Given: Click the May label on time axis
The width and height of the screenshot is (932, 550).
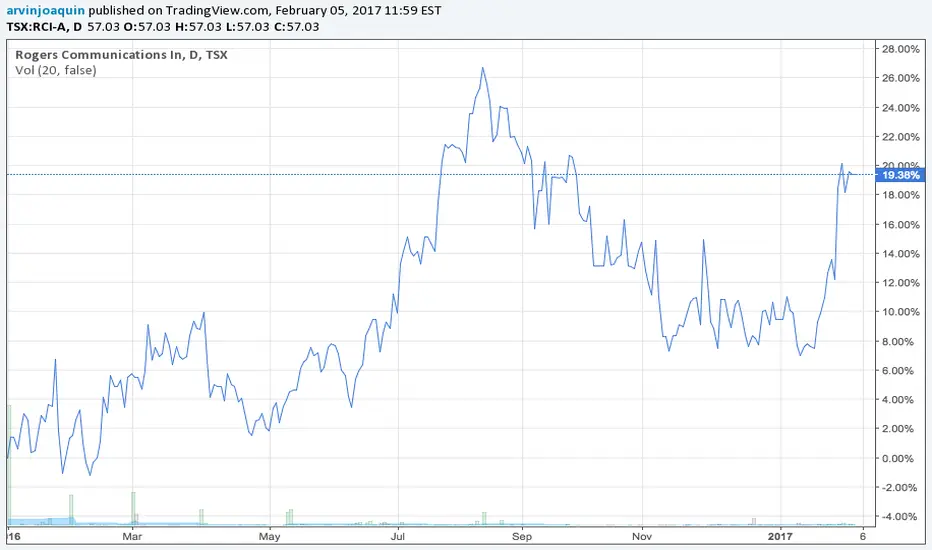Looking at the screenshot, I should [x=269, y=537].
